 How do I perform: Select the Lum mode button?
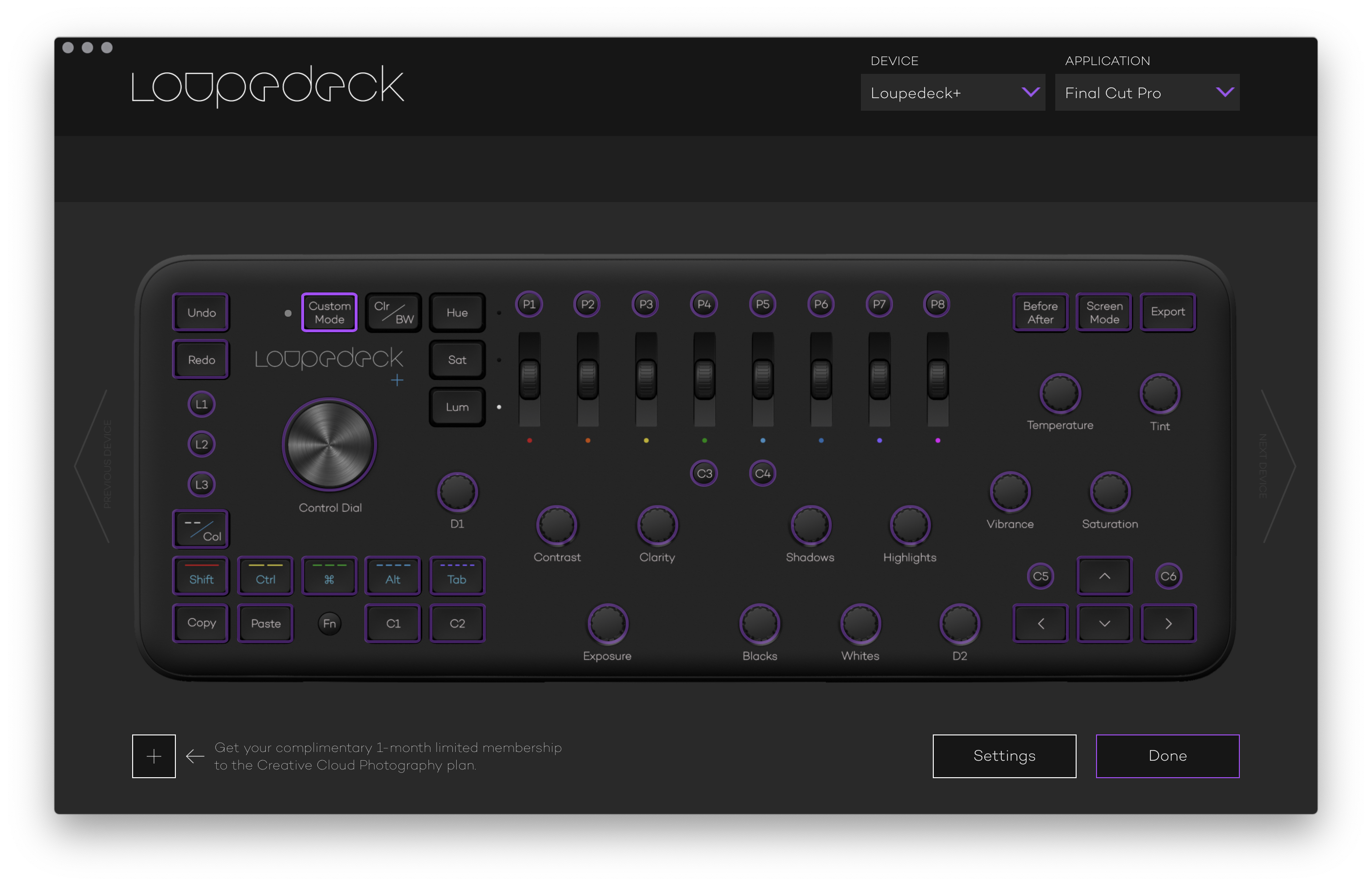[x=457, y=407]
